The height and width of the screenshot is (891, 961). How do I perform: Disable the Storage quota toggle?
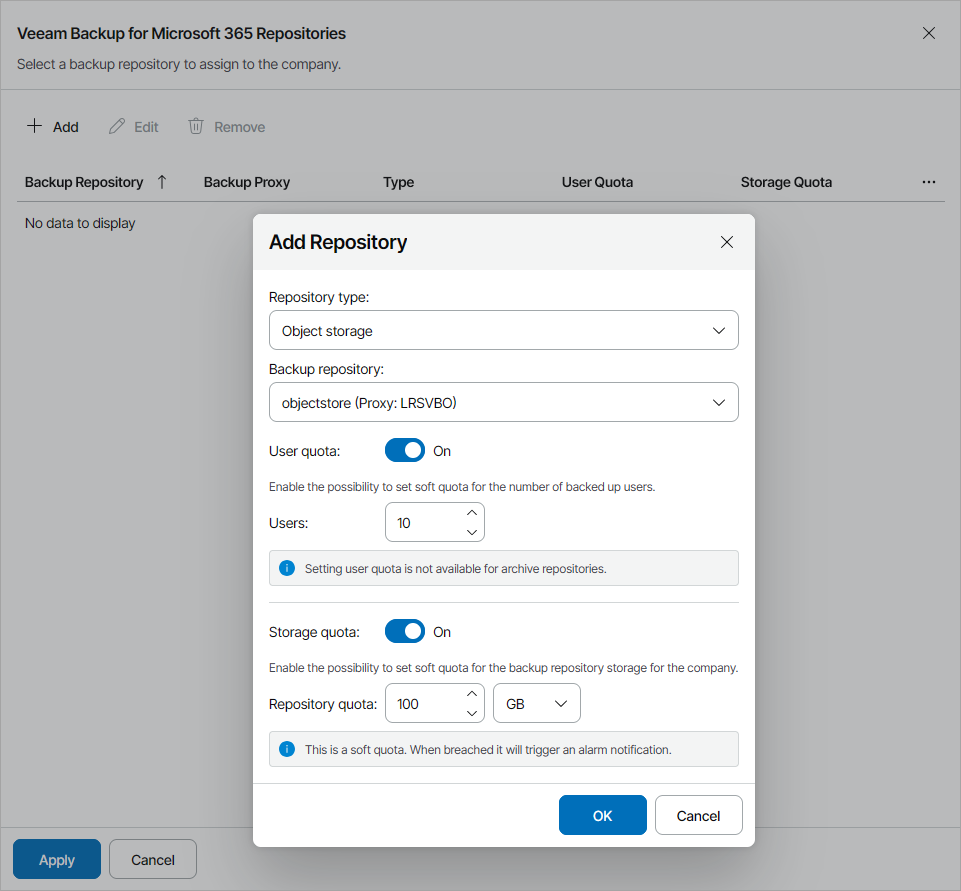(x=405, y=631)
